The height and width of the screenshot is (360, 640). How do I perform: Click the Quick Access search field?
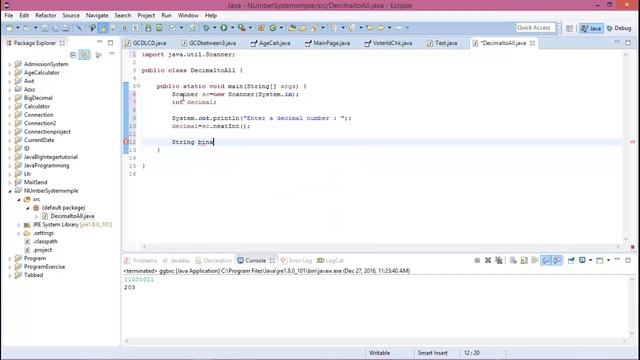[536, 28]
